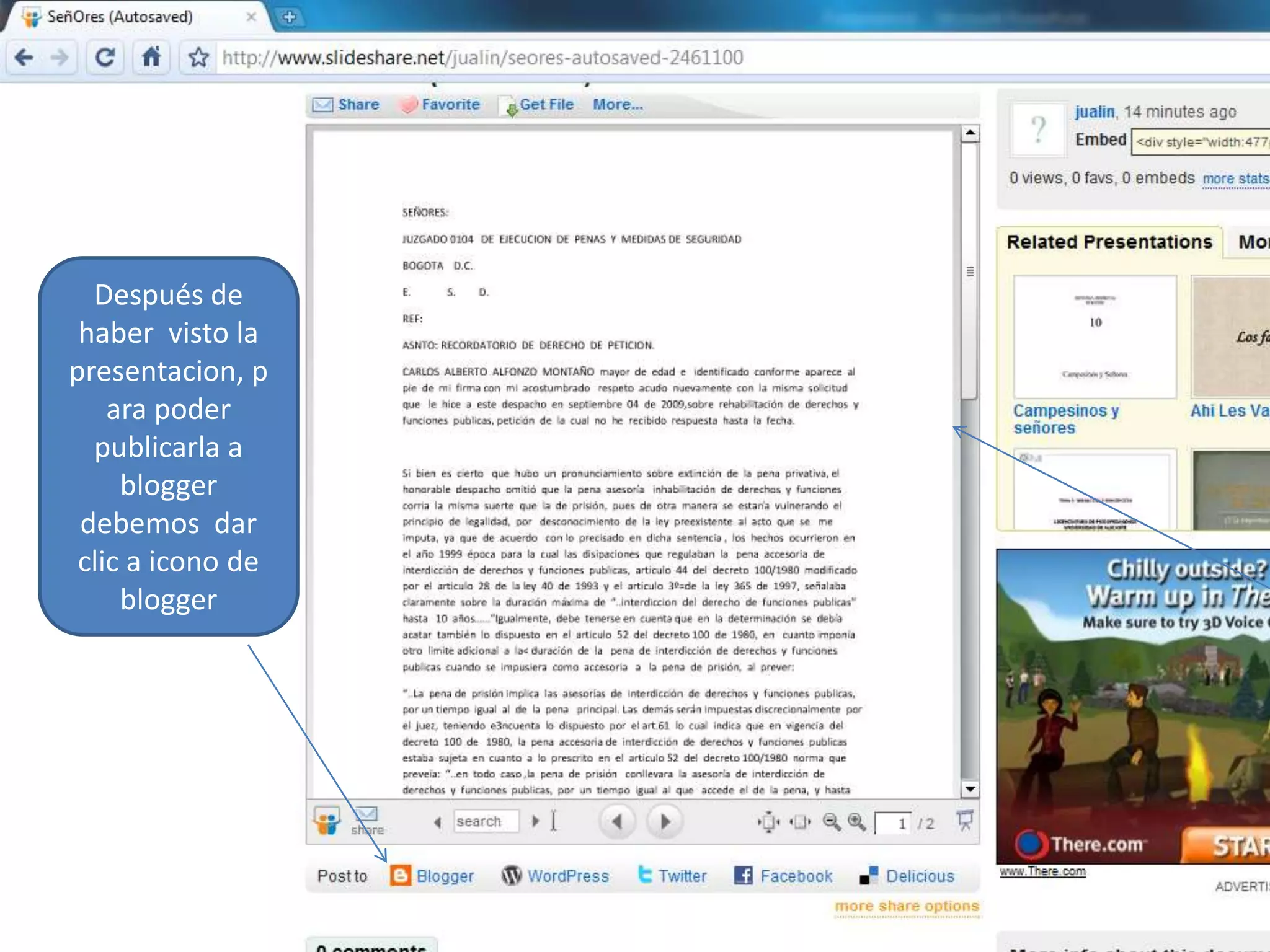The height and width of the screenshot is (952, 1270).
Task: Click the Facebook share icon
Action: point(743,875)
